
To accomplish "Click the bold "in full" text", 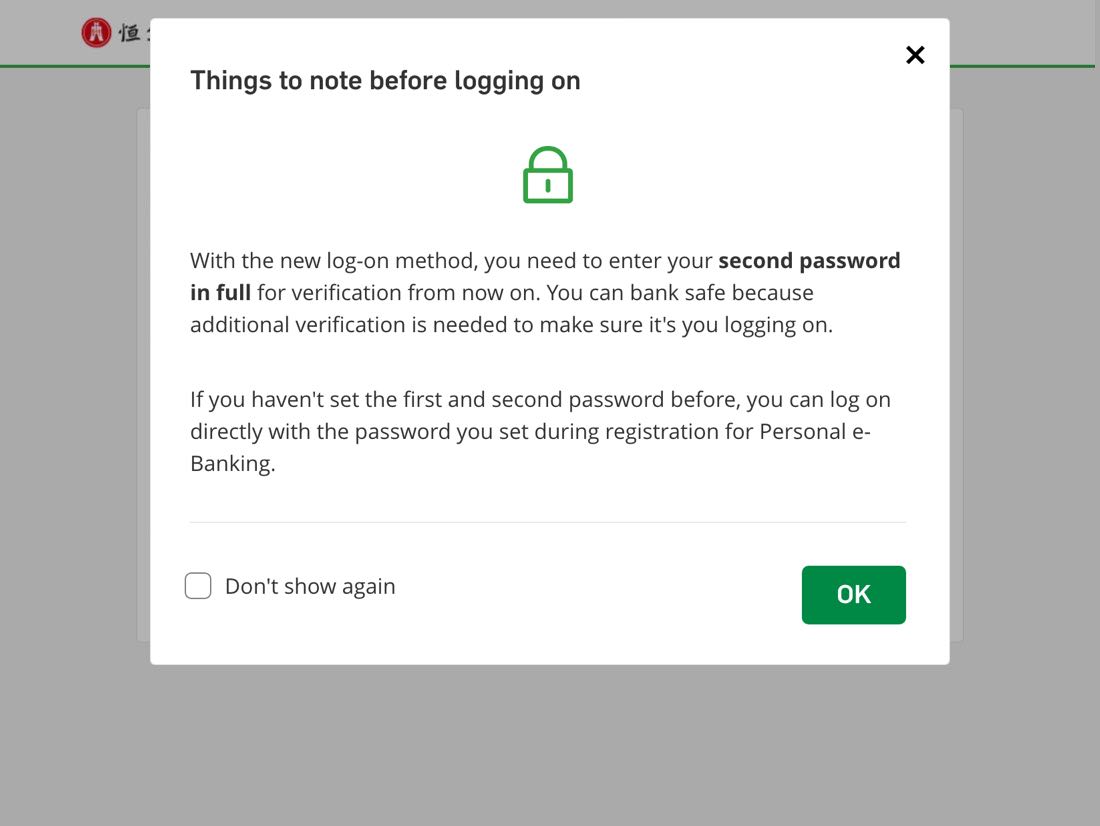I will point(220,293).
